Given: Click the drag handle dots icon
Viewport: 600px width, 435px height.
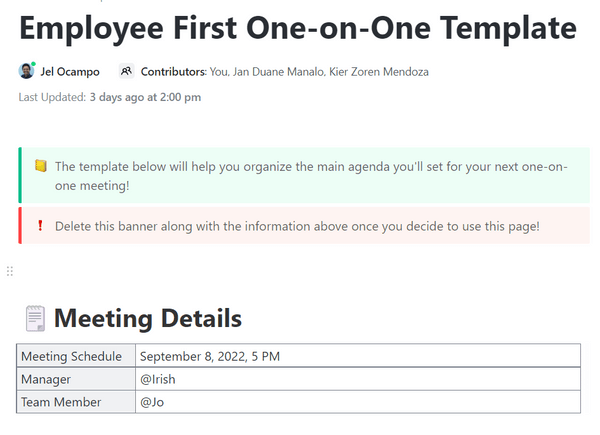Looking at the screenshot, I should [10, 271].
